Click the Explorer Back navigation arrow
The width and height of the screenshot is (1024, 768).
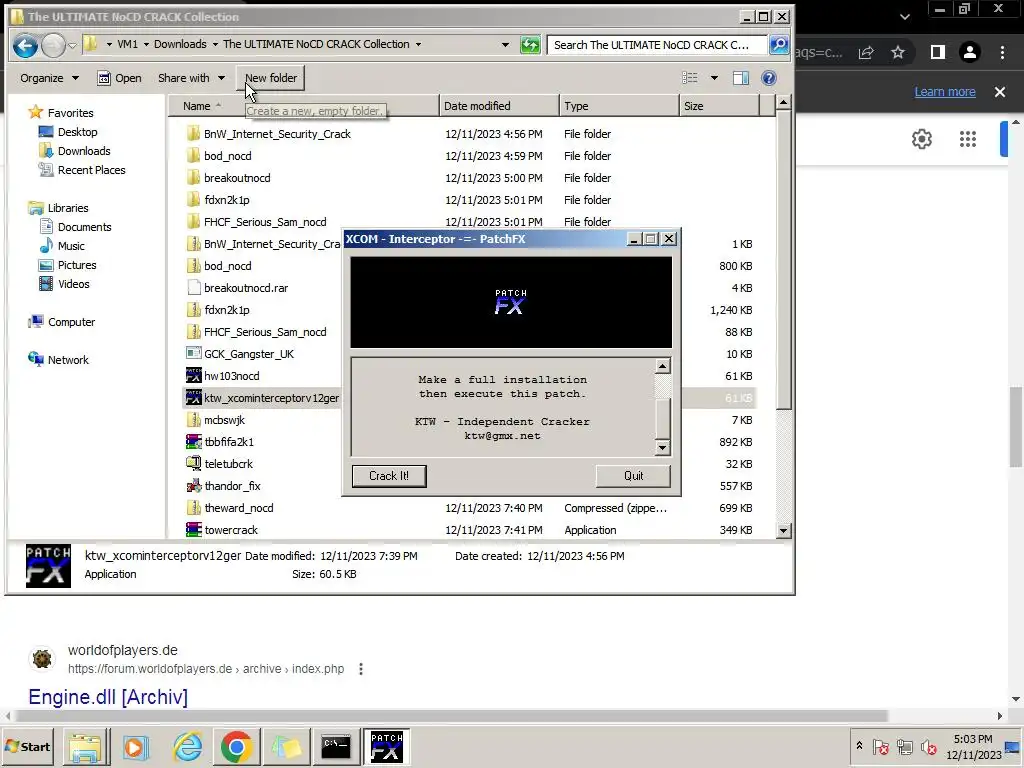pyautogui.click(x=25, y=45)
